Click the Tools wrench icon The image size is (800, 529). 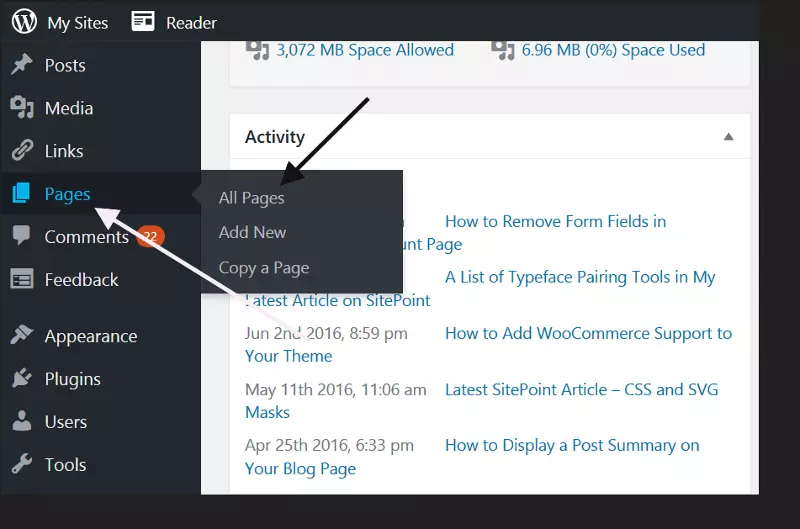[22, 464]
